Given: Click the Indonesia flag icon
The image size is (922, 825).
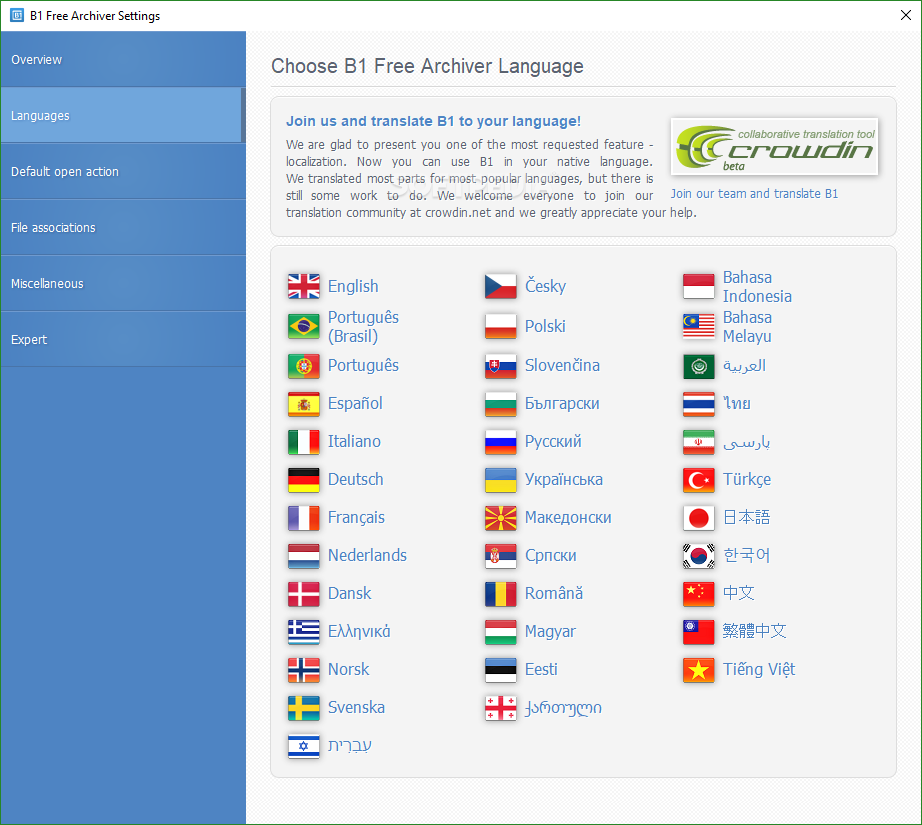Looking at the screenshot, I should (x=699, y=286).
